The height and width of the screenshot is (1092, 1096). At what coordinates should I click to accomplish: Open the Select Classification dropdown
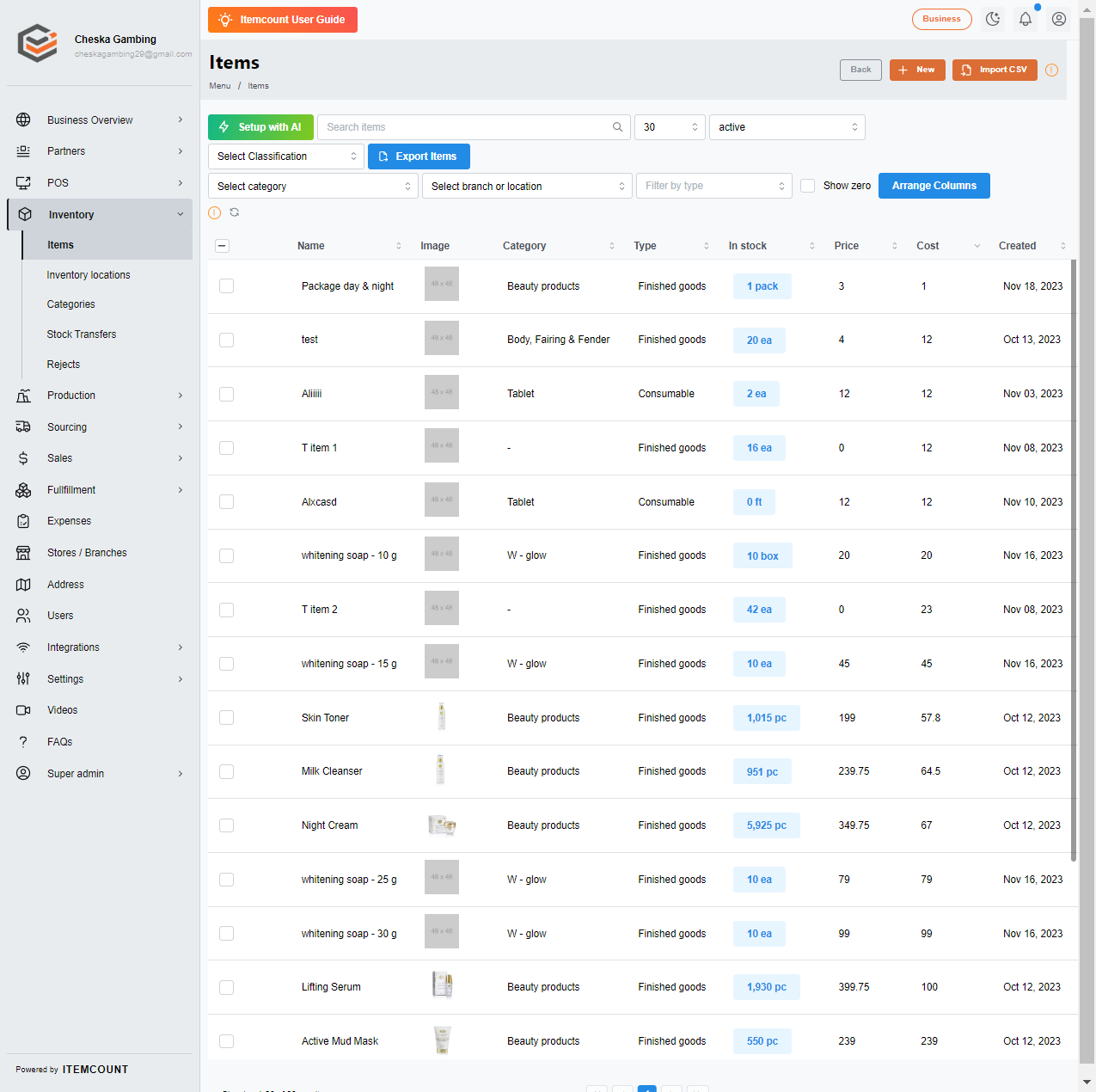[x=286, y=156]
